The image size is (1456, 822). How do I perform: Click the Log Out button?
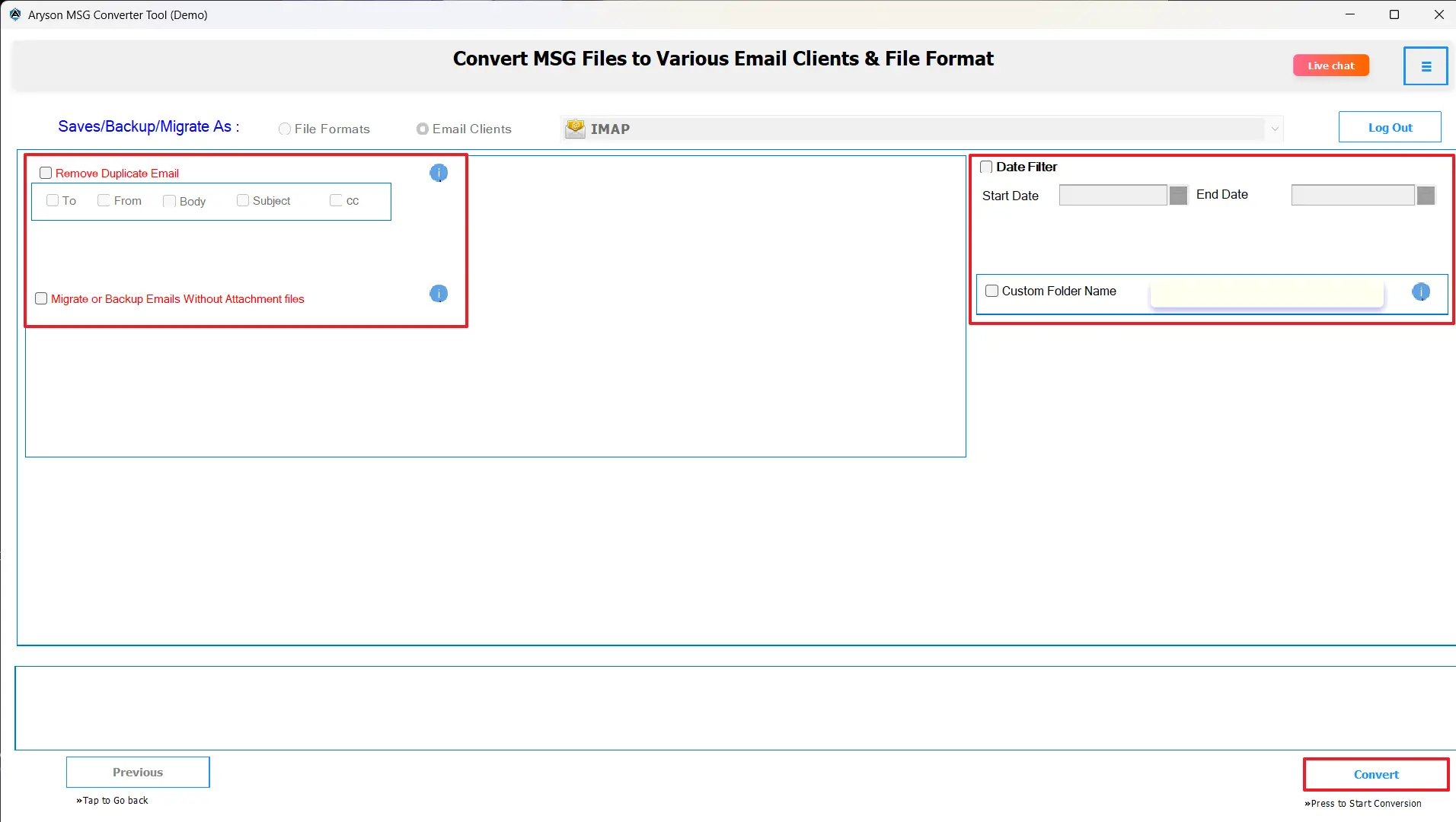click(x=1390, y=126)
